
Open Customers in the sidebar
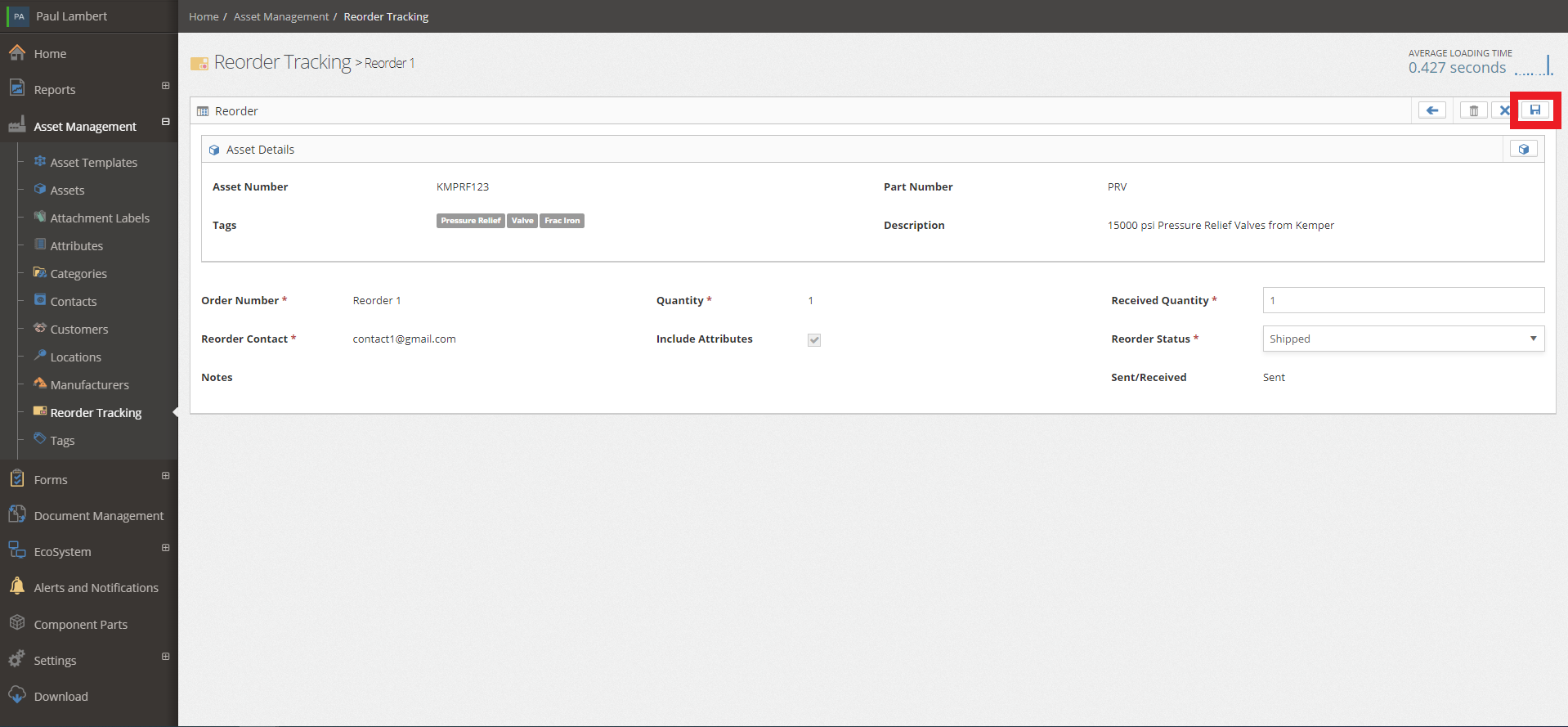(x=79, y=330)
